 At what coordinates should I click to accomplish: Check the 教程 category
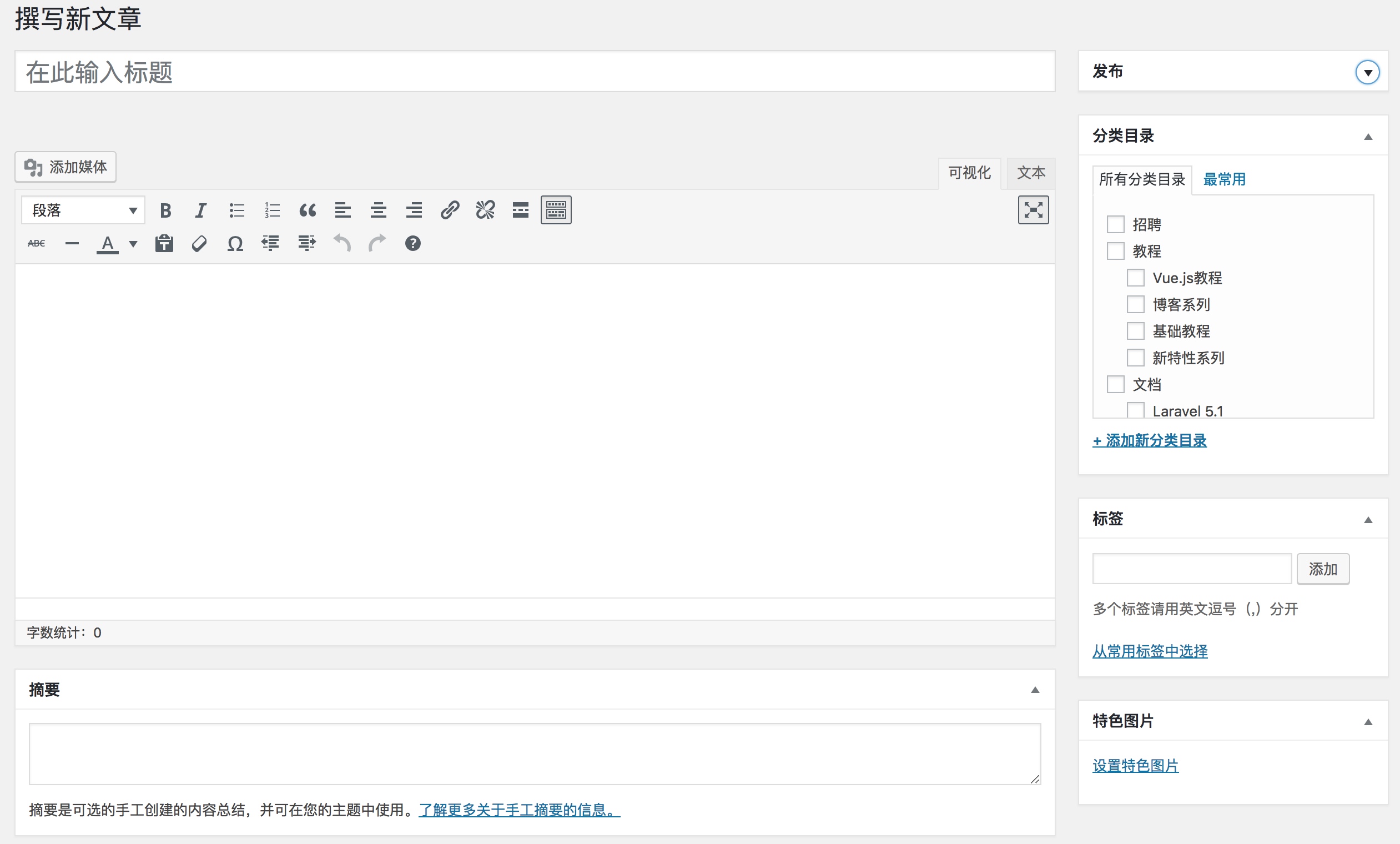1115,251
